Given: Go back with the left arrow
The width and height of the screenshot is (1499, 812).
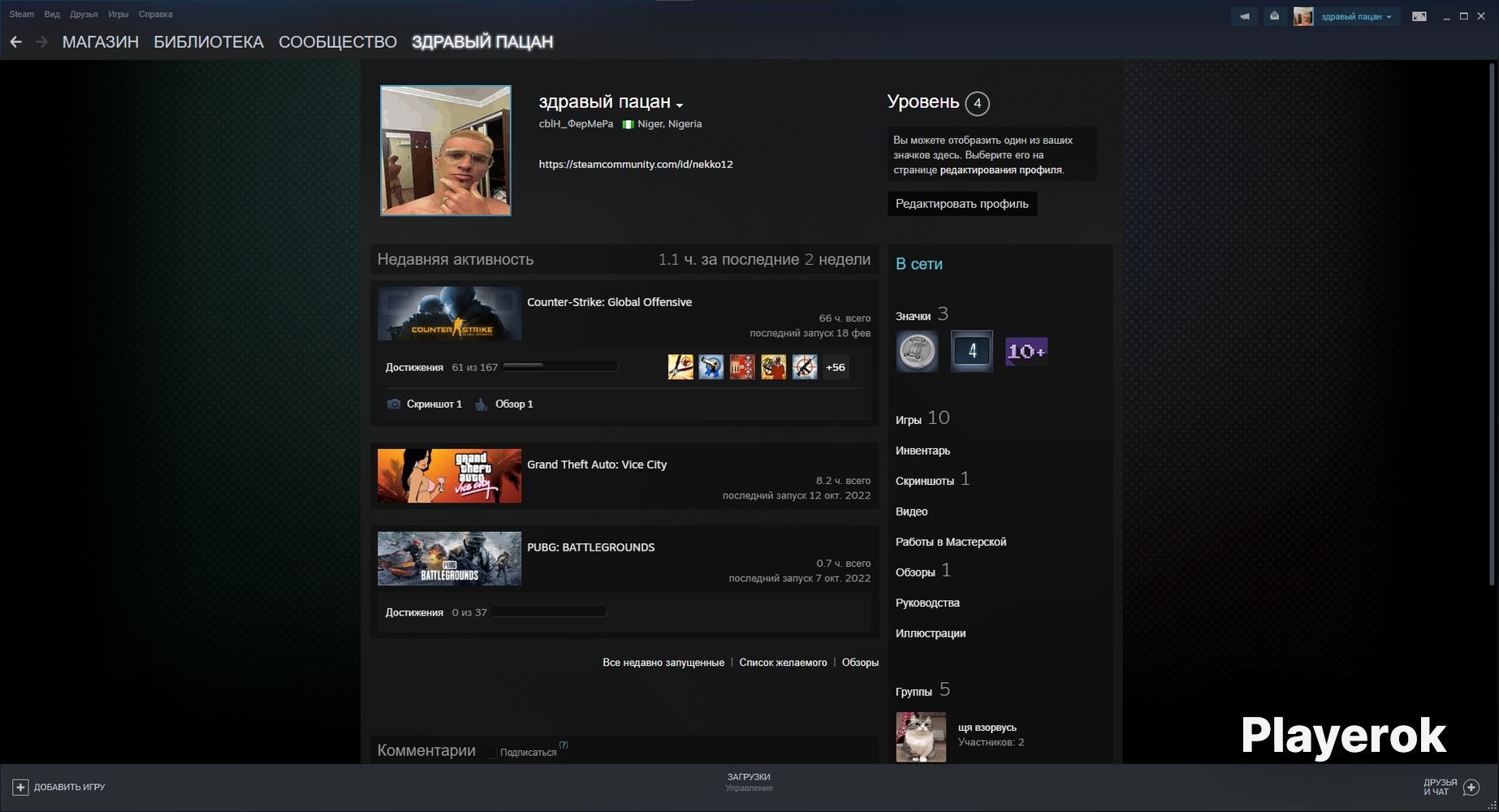Looking at the screenshot, I should coord(16,41).
